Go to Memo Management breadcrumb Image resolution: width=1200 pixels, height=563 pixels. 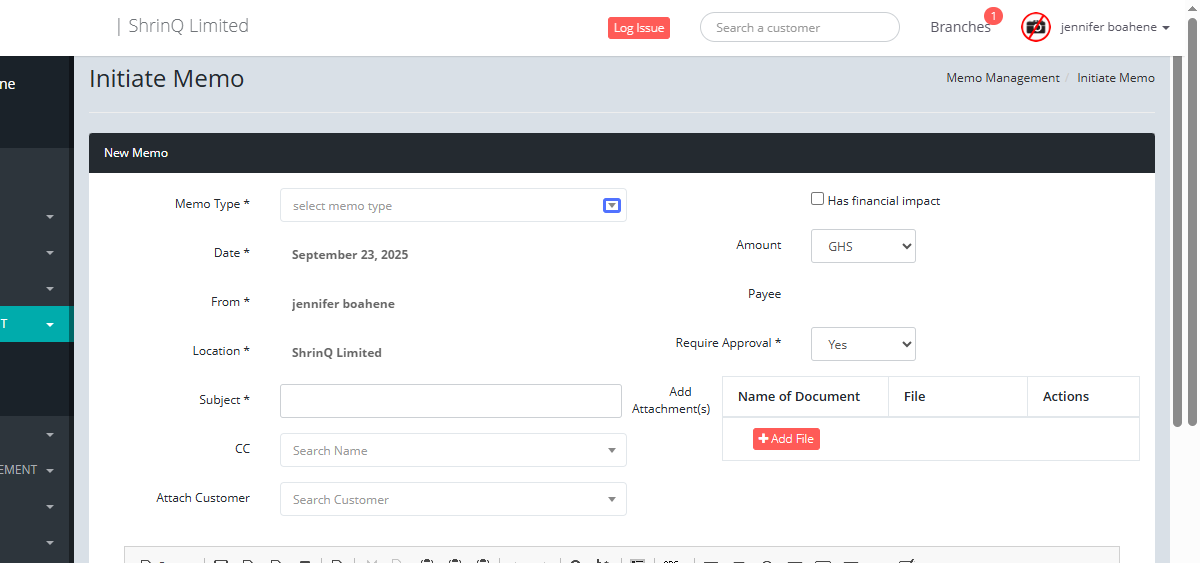(x=1002, y=78)
